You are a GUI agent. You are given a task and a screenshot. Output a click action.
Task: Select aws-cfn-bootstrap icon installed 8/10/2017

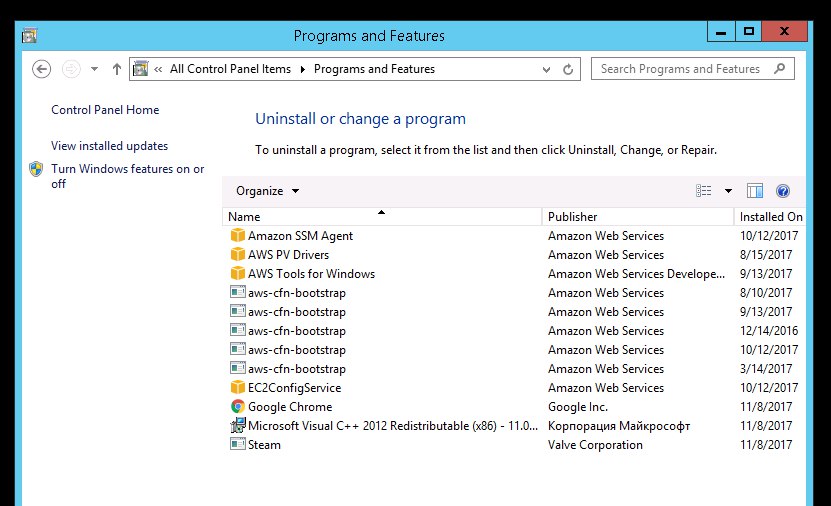coord(237,292)
